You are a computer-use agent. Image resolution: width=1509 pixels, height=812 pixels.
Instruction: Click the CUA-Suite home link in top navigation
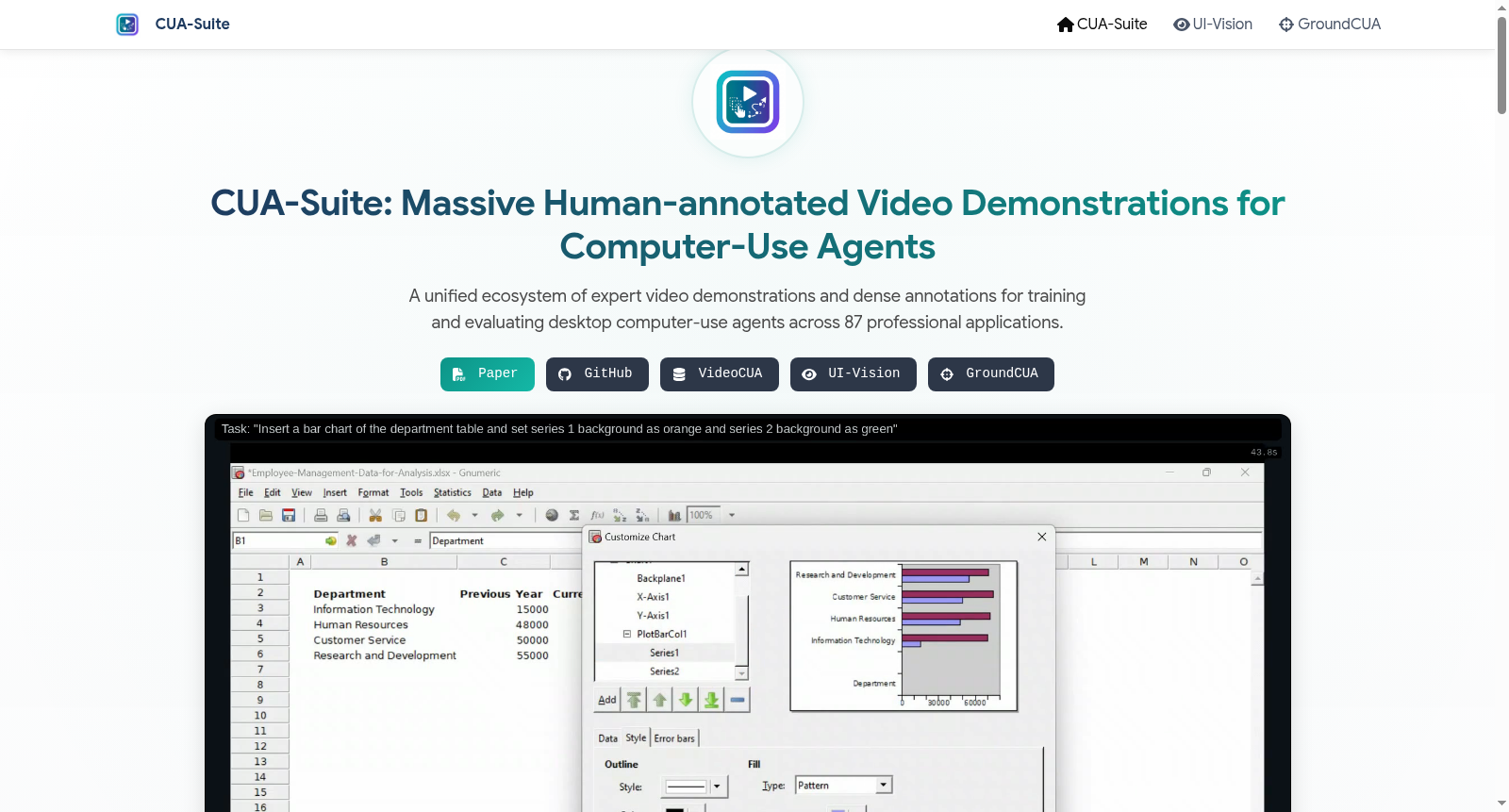pos(1103,25)
